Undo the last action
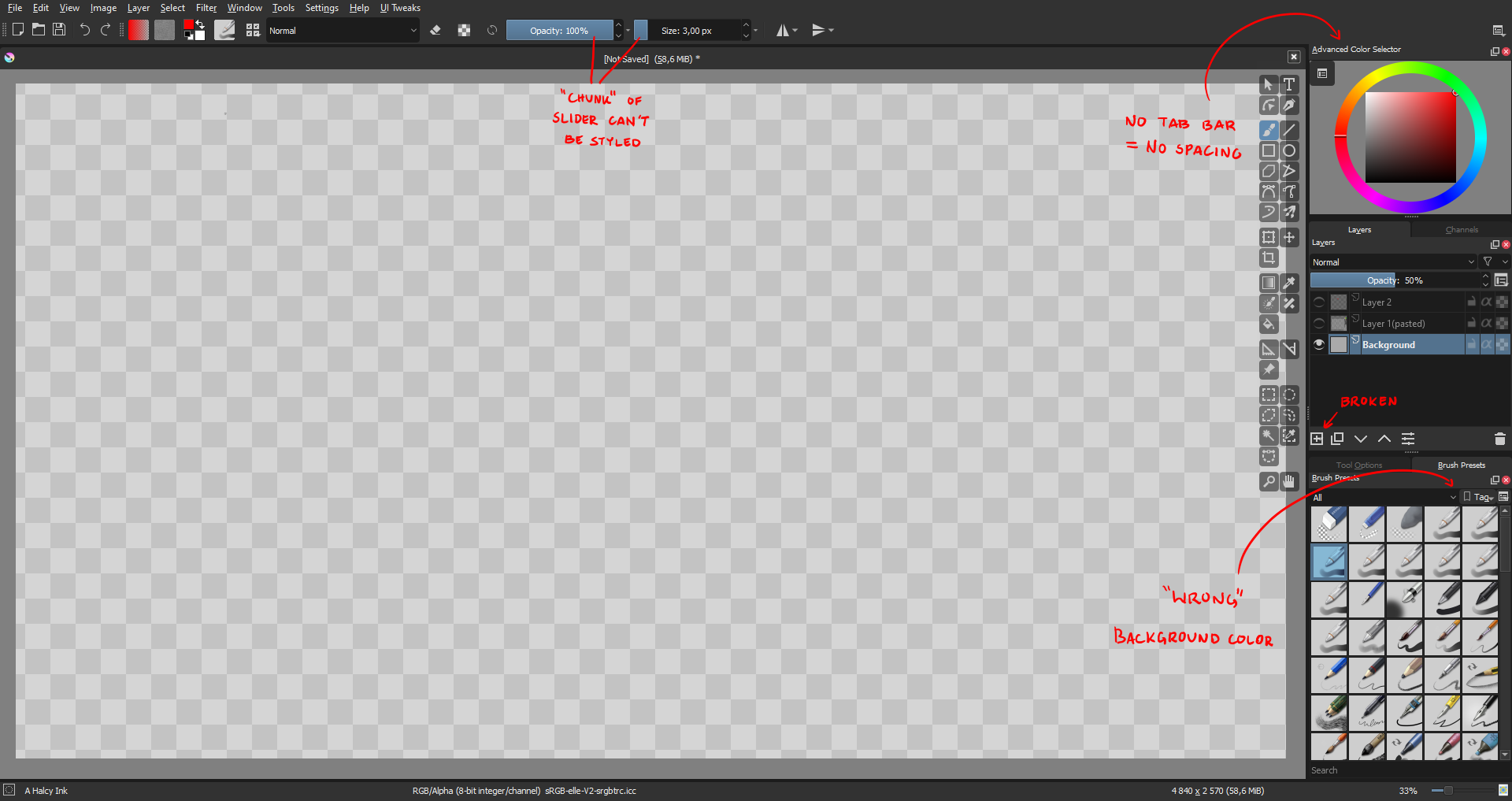The width and height of the screenshot is (1512, 801). click(85, 30)
